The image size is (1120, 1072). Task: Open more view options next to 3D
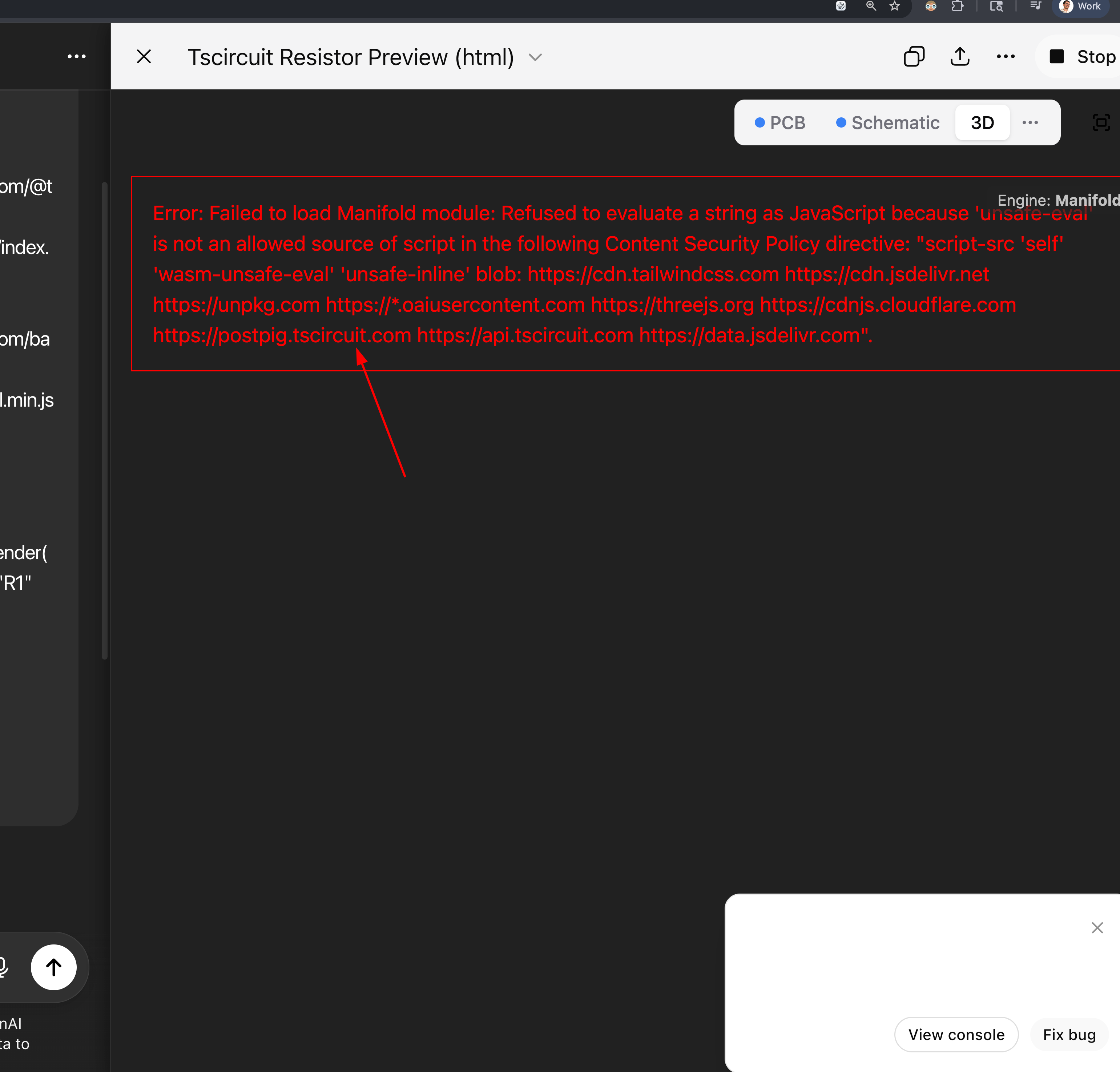[x=1030, y=123]
